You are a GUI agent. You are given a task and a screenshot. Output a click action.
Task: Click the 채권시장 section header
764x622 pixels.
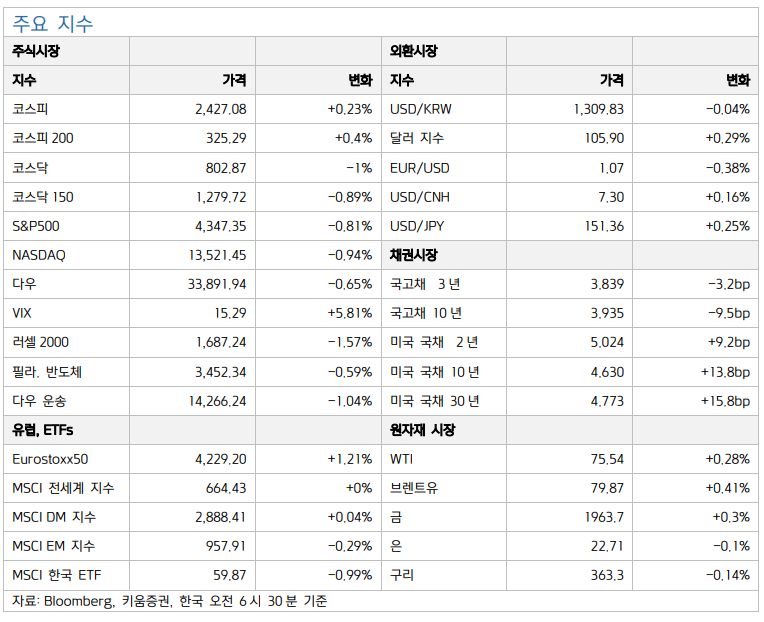413,255
